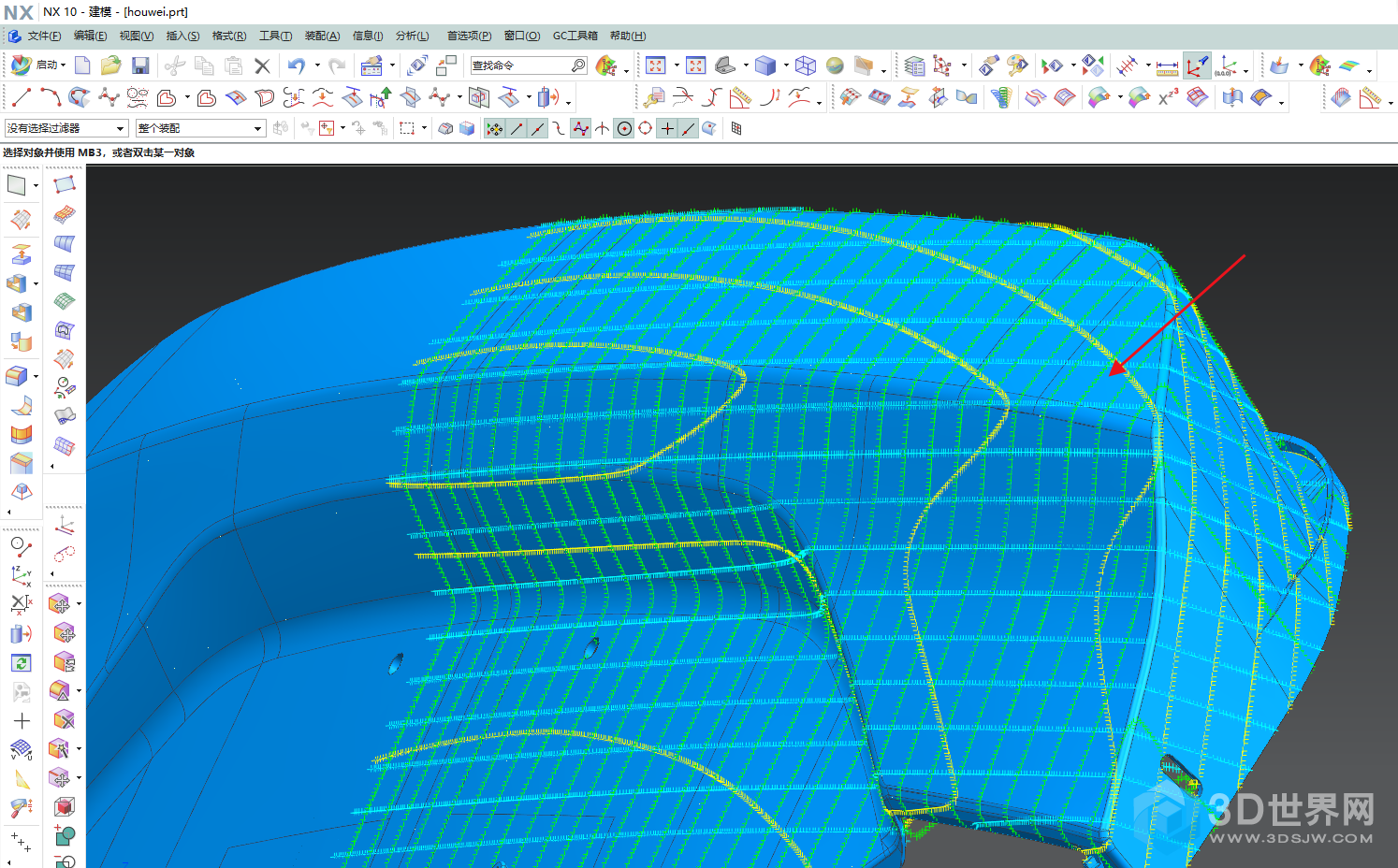Screen dimensions: 1398x868
Task: Create a new file with the New icon
Action: point(82,65)
